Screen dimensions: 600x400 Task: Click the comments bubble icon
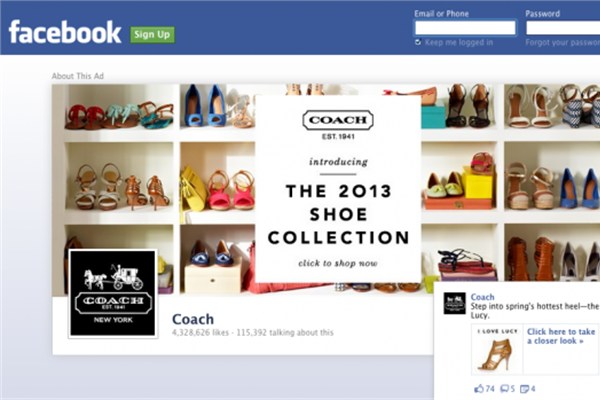(x=505, y=389)
